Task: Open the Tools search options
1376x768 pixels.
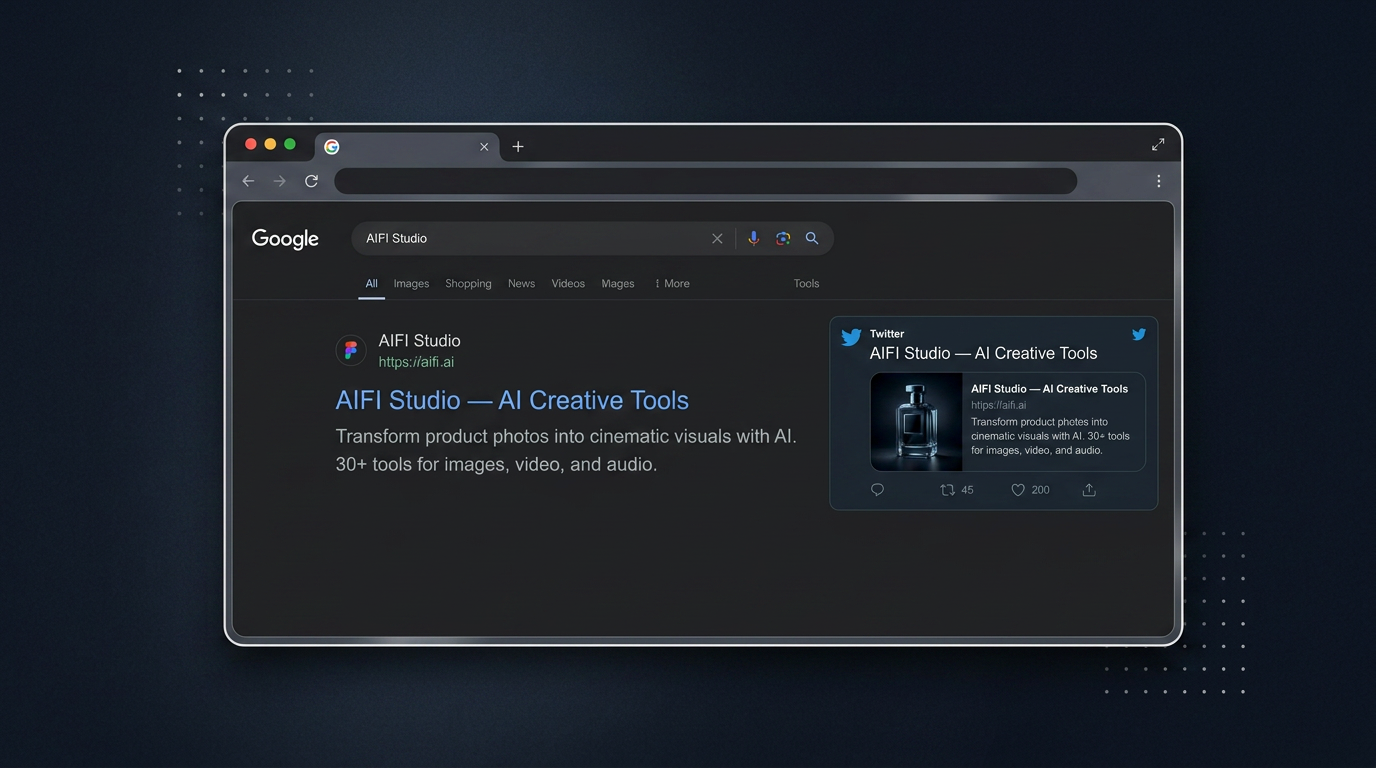Action: click(806, 284)
